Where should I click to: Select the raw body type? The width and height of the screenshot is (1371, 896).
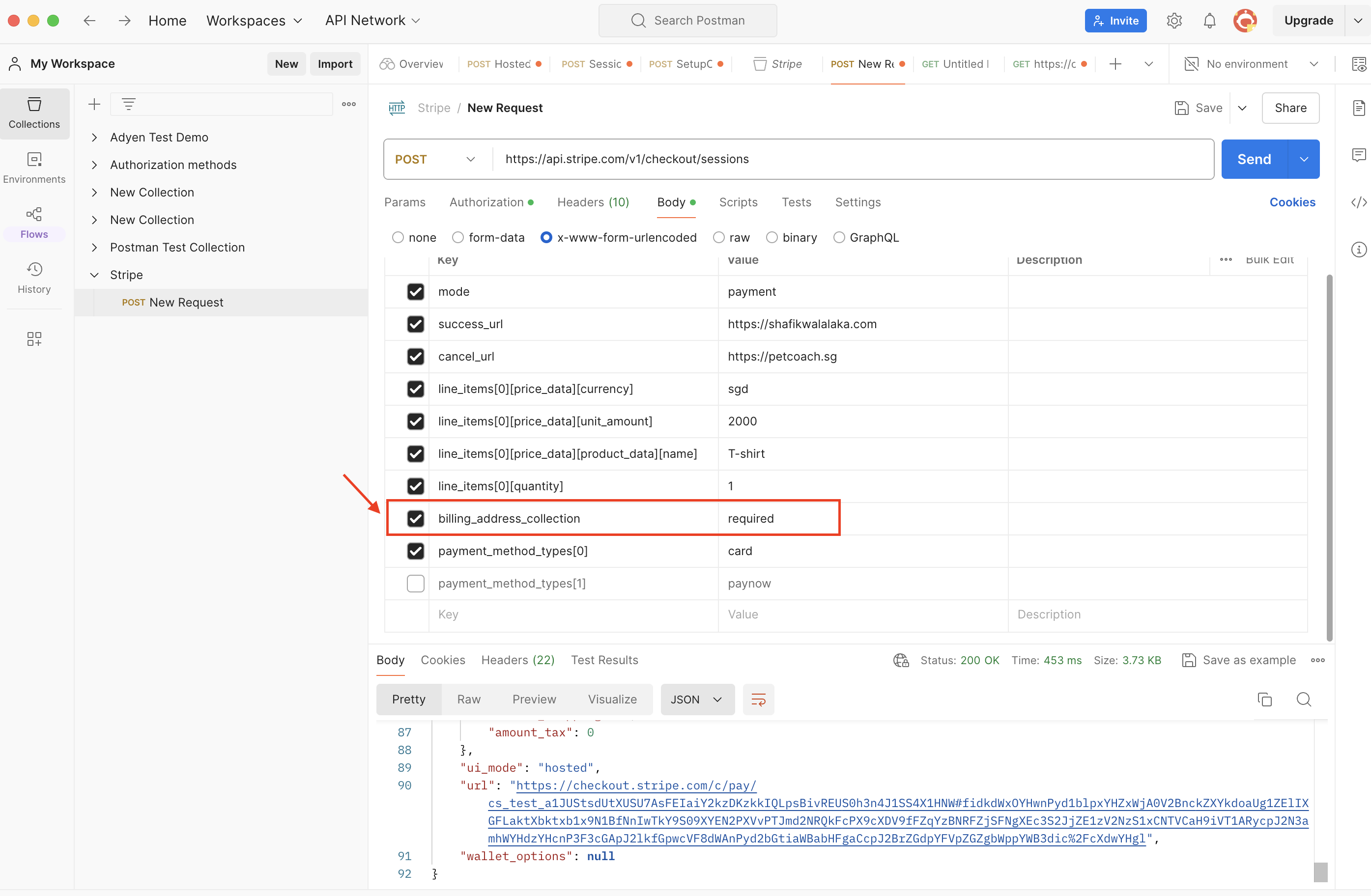pos(718,237)
